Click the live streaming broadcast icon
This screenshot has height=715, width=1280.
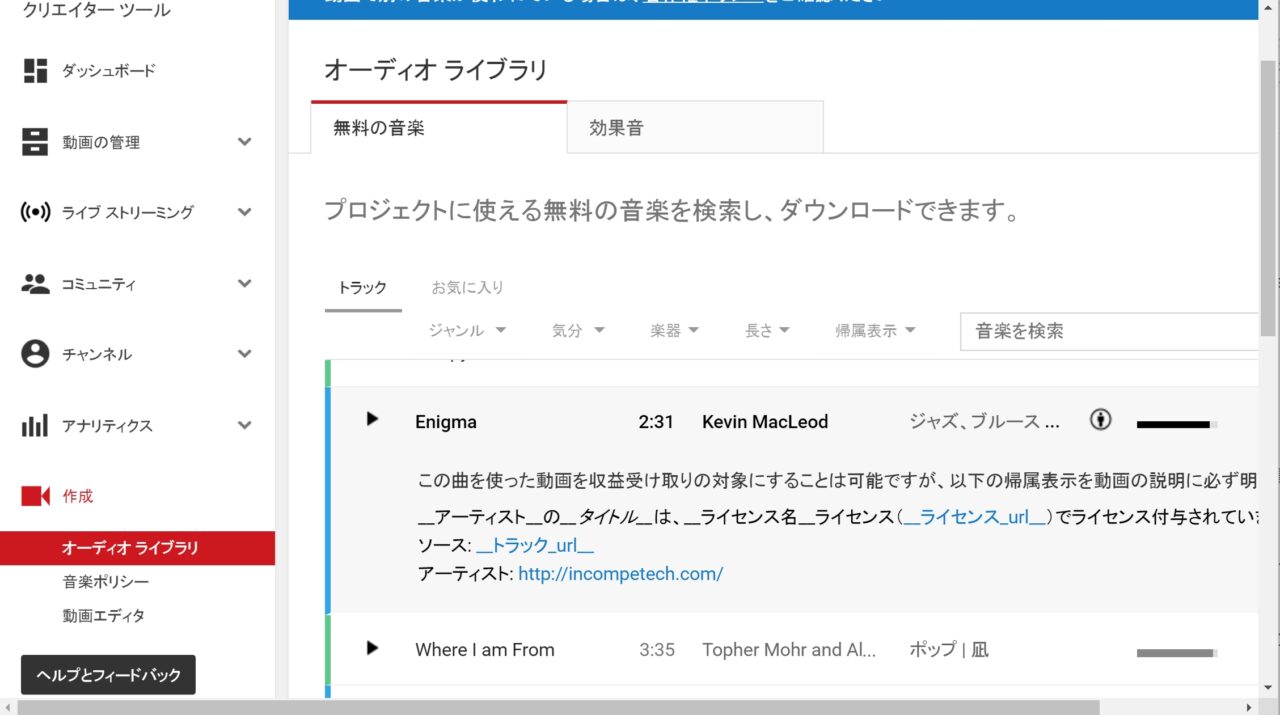(35, 212)
